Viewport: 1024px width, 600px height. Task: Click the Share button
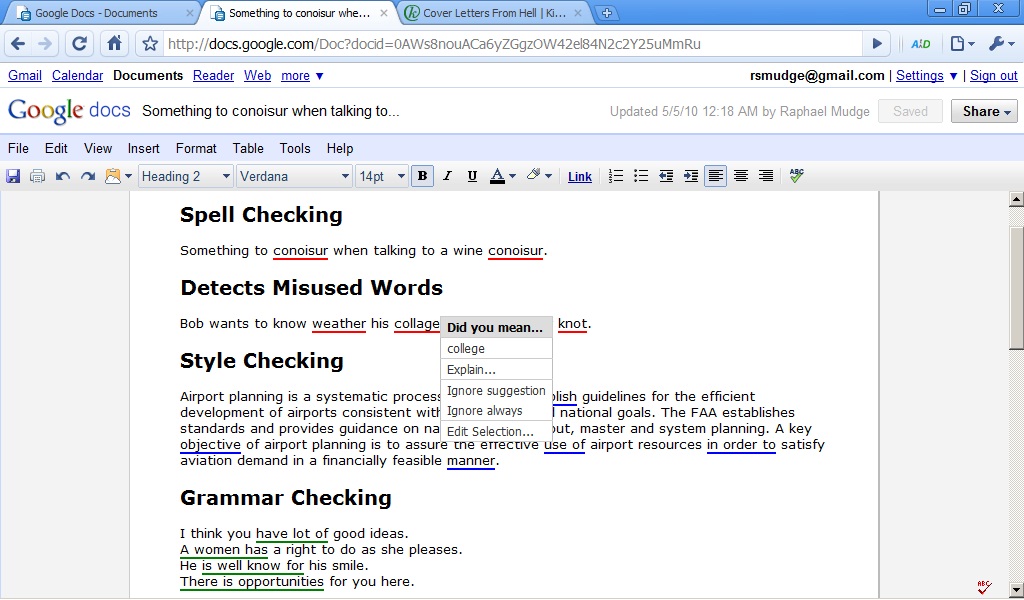[x=983, y=111]
